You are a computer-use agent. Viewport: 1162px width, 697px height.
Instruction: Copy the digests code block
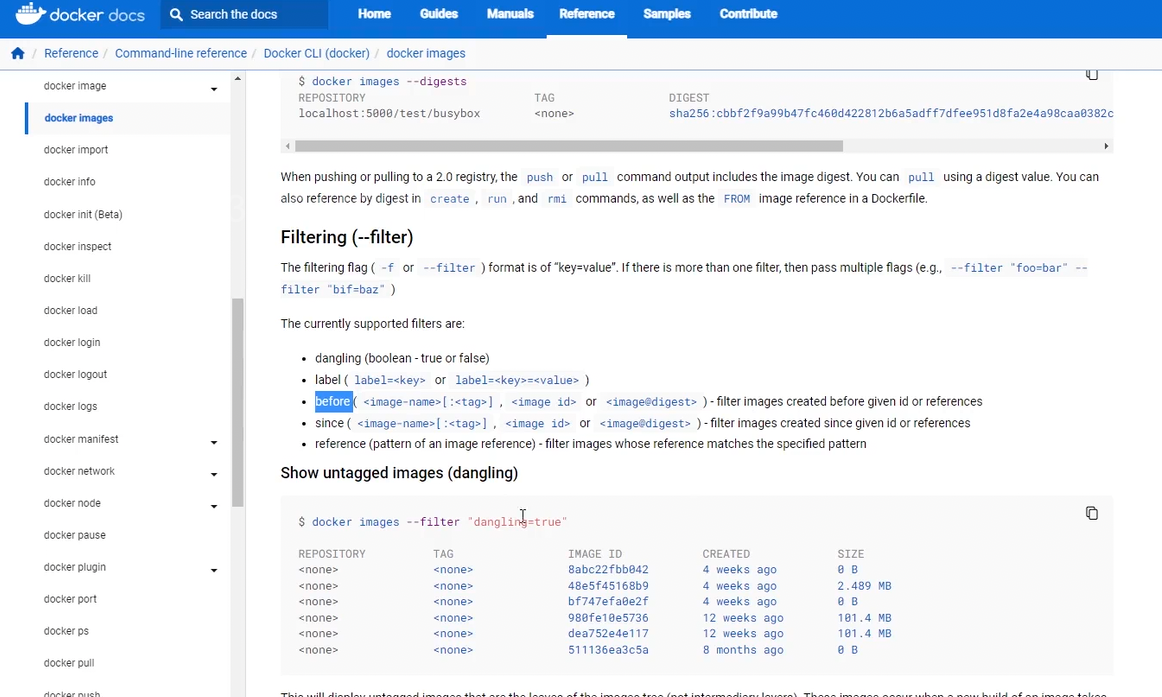click(1092, 74)
